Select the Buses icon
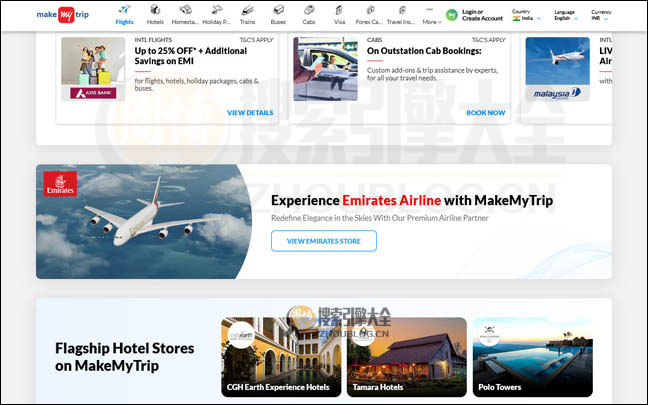648x405 pixels. click(x=278, y=10)
